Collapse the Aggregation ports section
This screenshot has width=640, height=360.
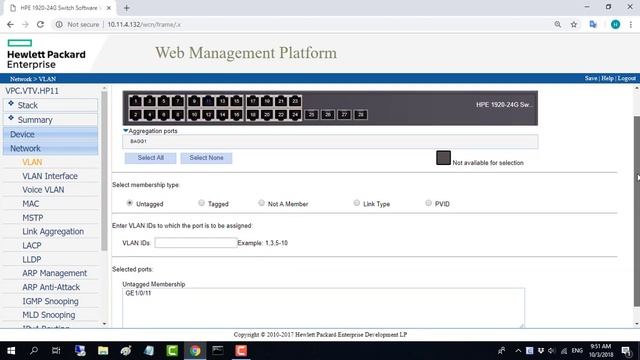[x=126, y=131]
